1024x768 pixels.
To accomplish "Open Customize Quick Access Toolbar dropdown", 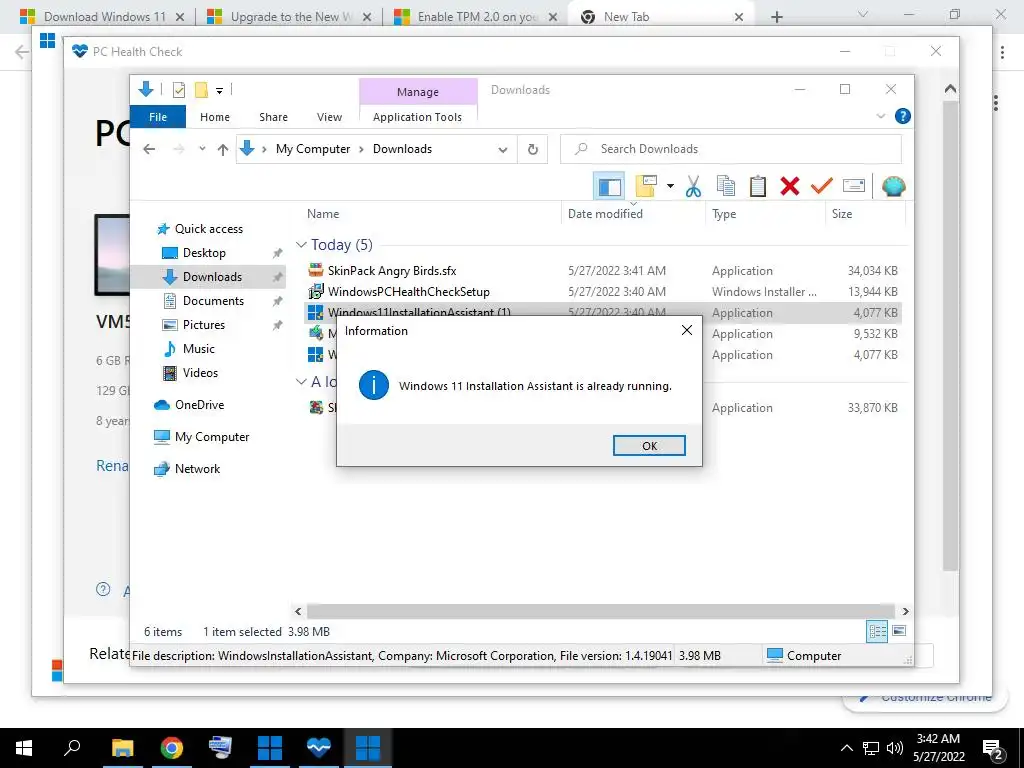I will pos(219,91).
